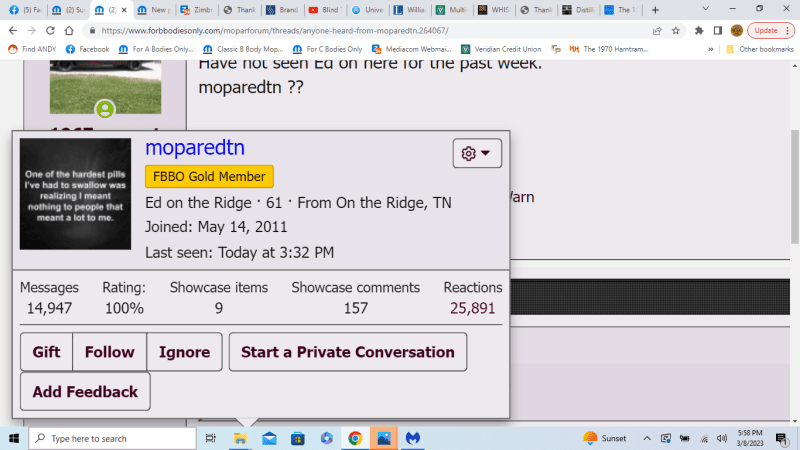Follow moparedtn using the Follow button
This screenshot has height=450, width=800.
[109, 352]
